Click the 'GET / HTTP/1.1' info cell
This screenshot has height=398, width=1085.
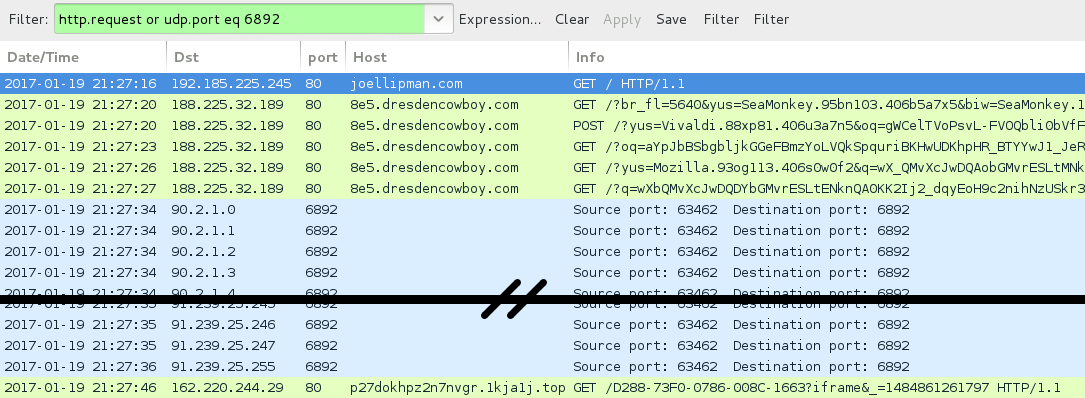(628, 84)
